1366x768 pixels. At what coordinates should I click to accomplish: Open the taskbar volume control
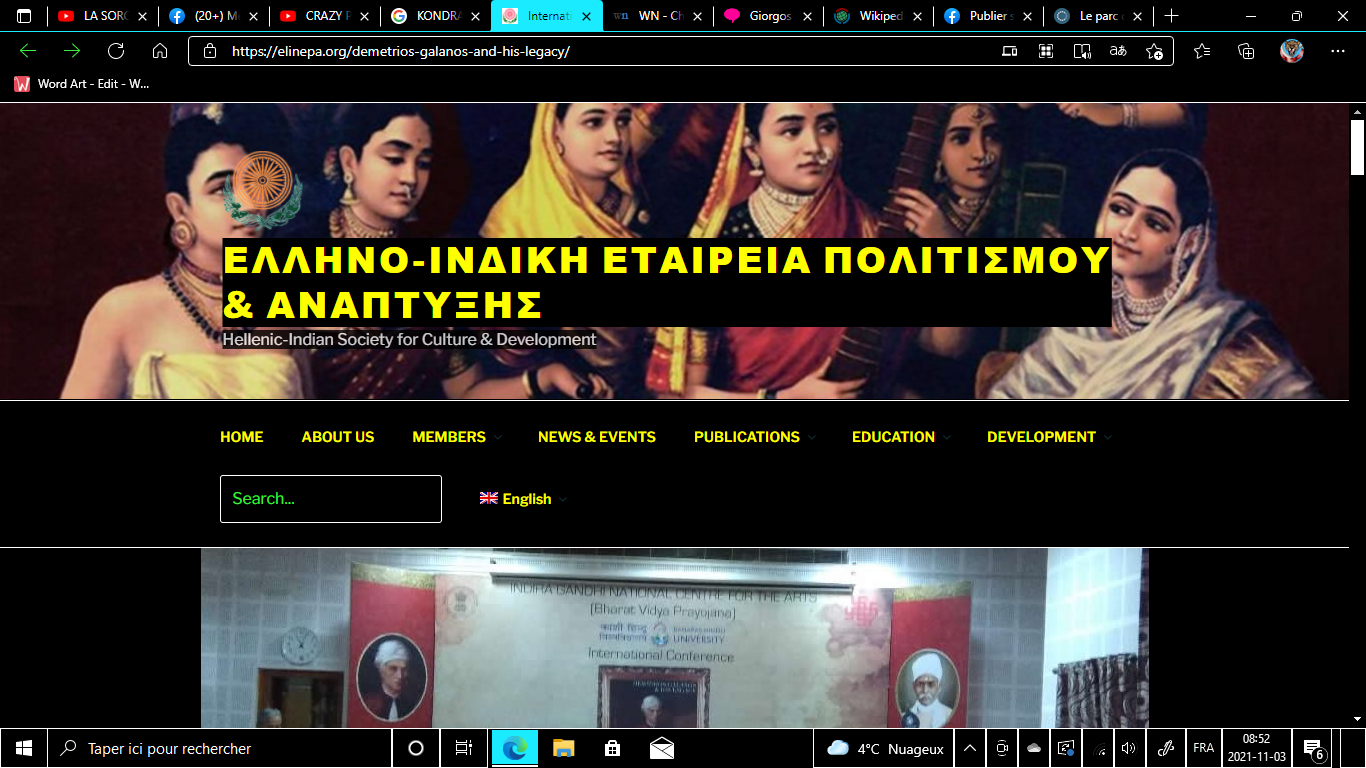pos(1128,748)
